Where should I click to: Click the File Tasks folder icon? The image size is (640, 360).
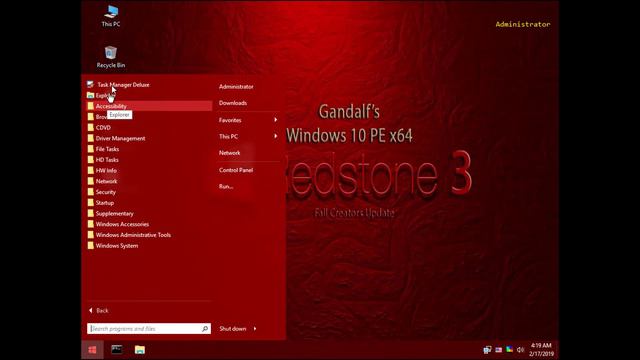(x=91, y=149)
